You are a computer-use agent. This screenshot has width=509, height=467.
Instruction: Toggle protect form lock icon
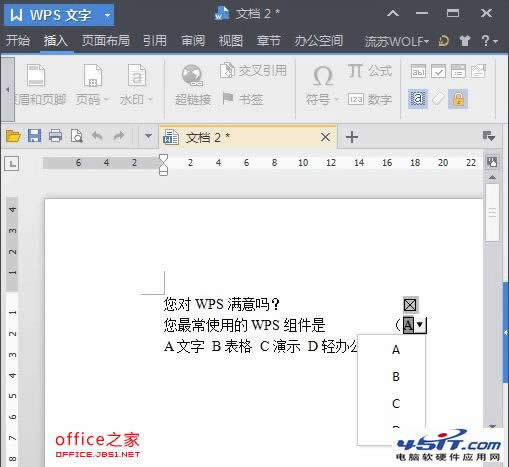point(458,99)
